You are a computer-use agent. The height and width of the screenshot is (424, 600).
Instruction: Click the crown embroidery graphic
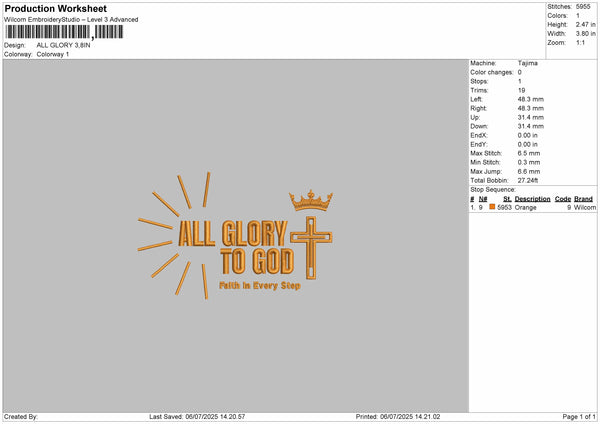[x=311, y=200]
